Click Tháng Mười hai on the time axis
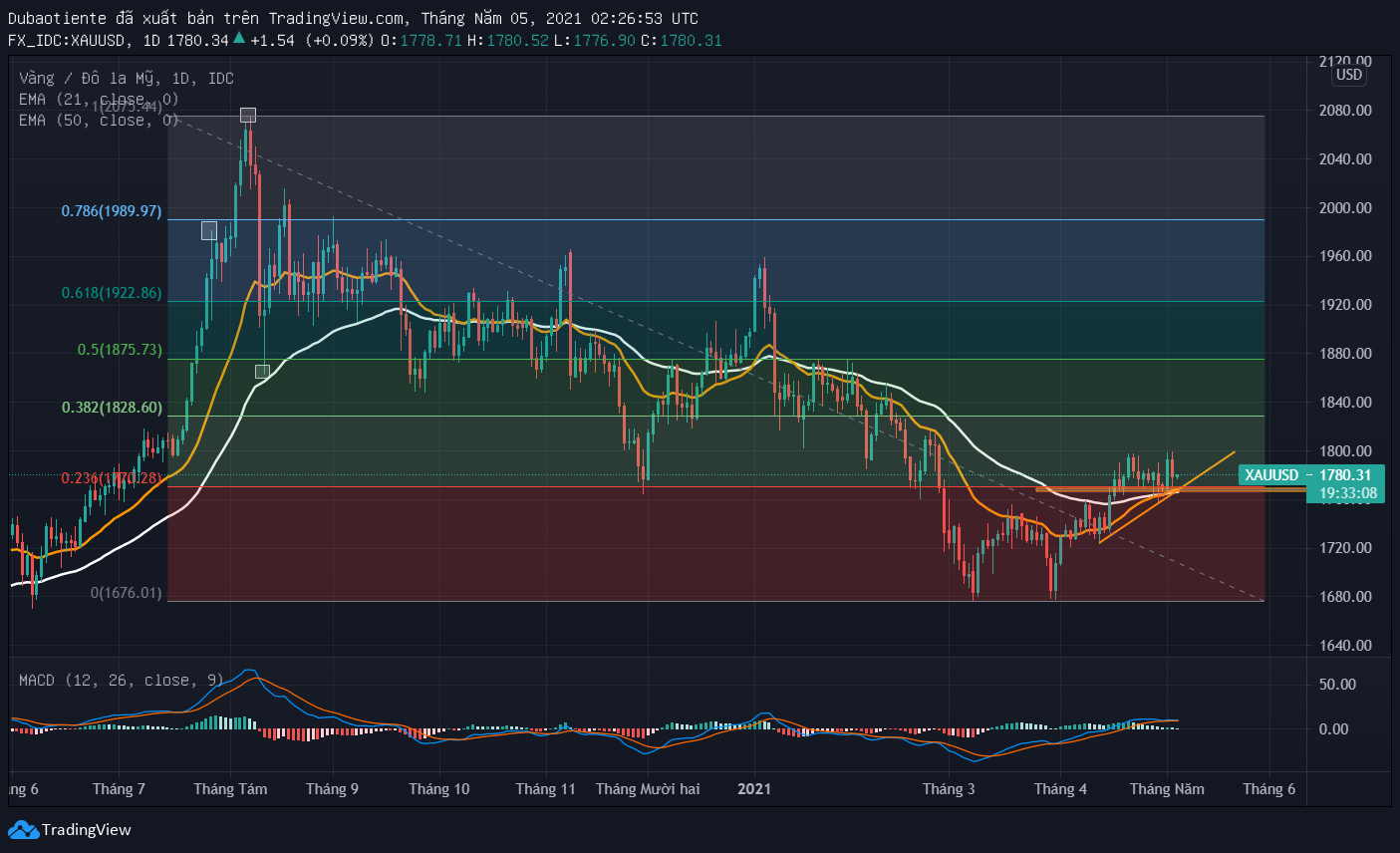 click(x=648, y=788)
